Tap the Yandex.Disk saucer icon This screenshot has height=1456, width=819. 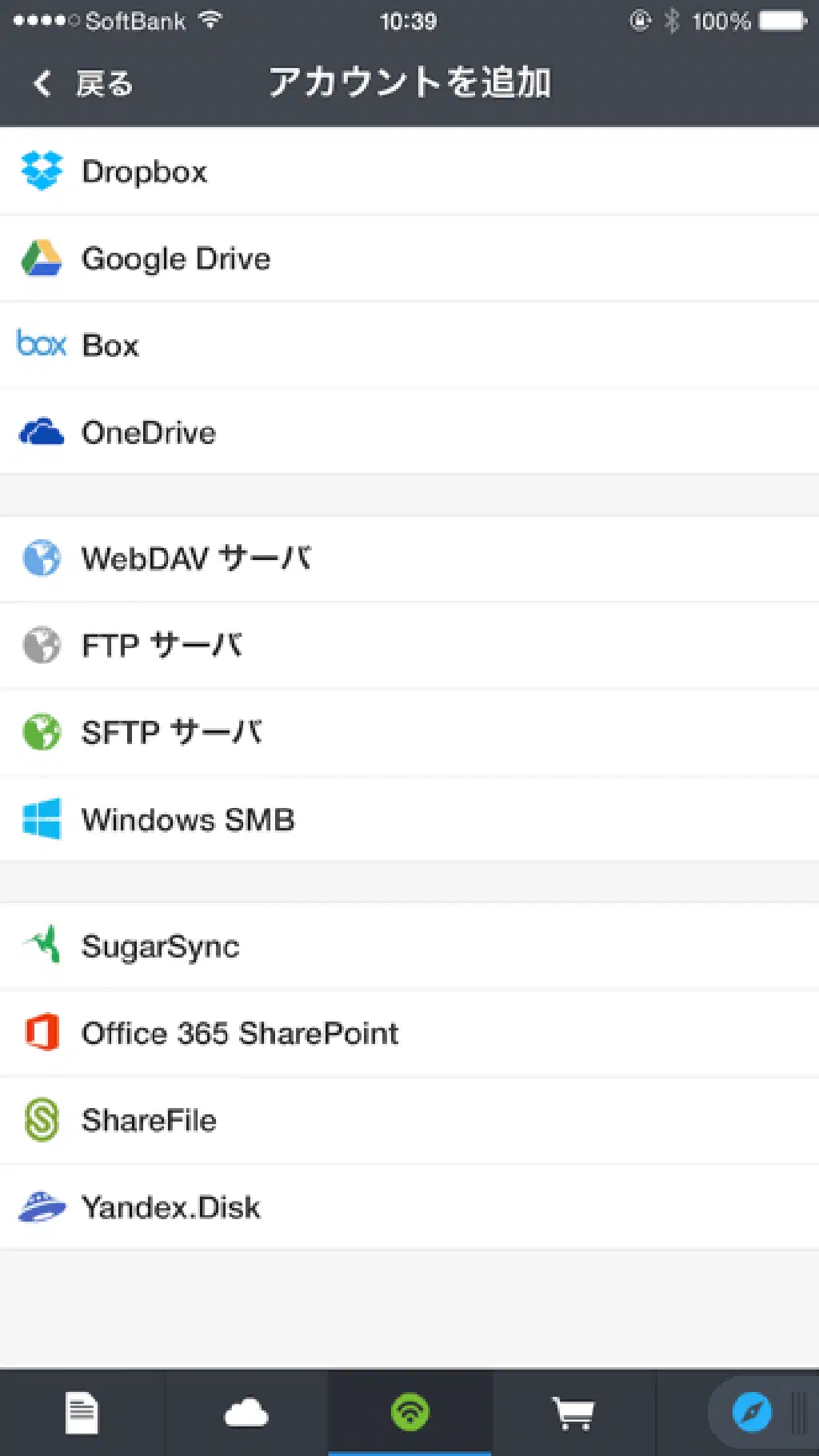coord(42,1206)
